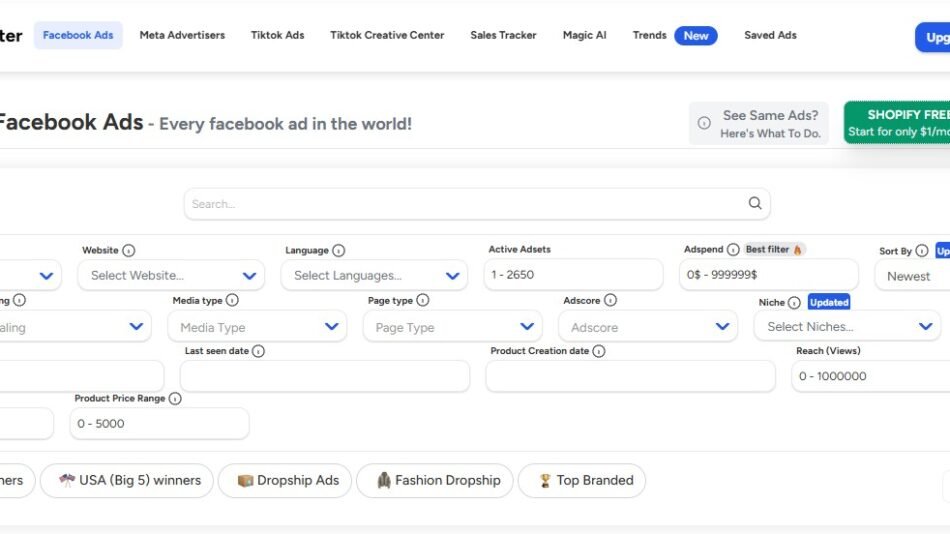Open the Select Website dropdown
This screenshot has width=950, height=534.
click(x=173, y=275)
